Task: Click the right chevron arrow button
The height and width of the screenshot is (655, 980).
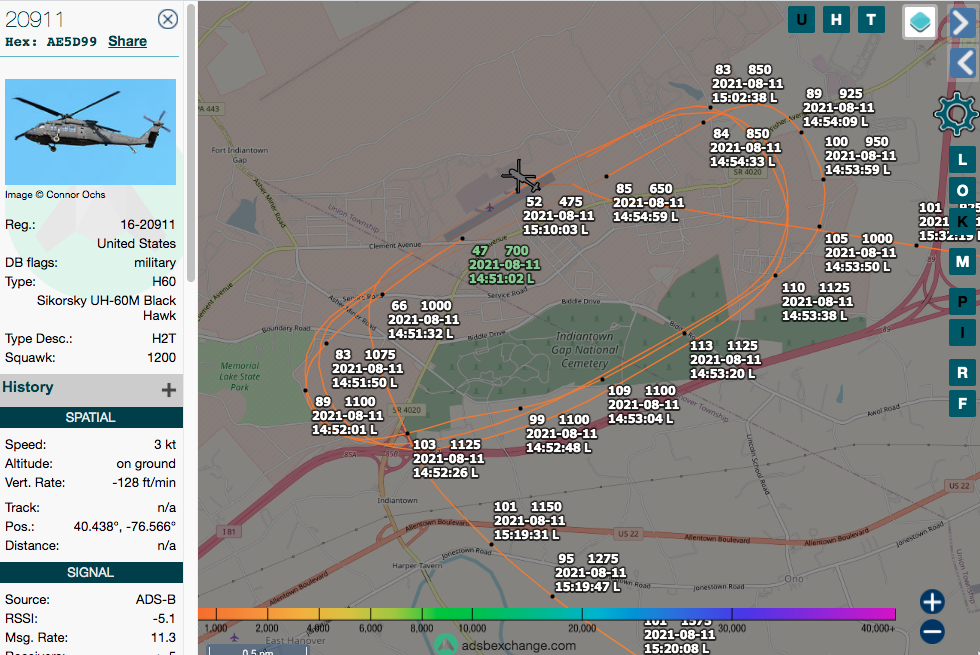Action: pyautogui.click(x=964, y=23)
